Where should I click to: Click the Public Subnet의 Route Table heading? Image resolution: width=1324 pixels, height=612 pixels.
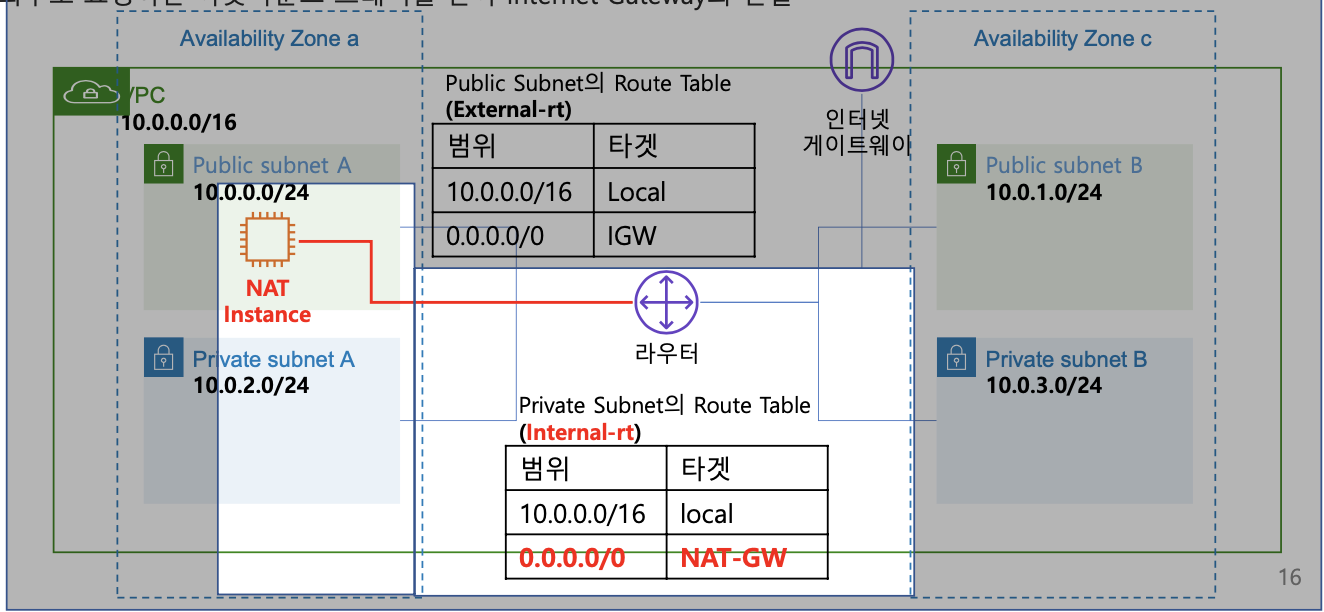(588, 83)
